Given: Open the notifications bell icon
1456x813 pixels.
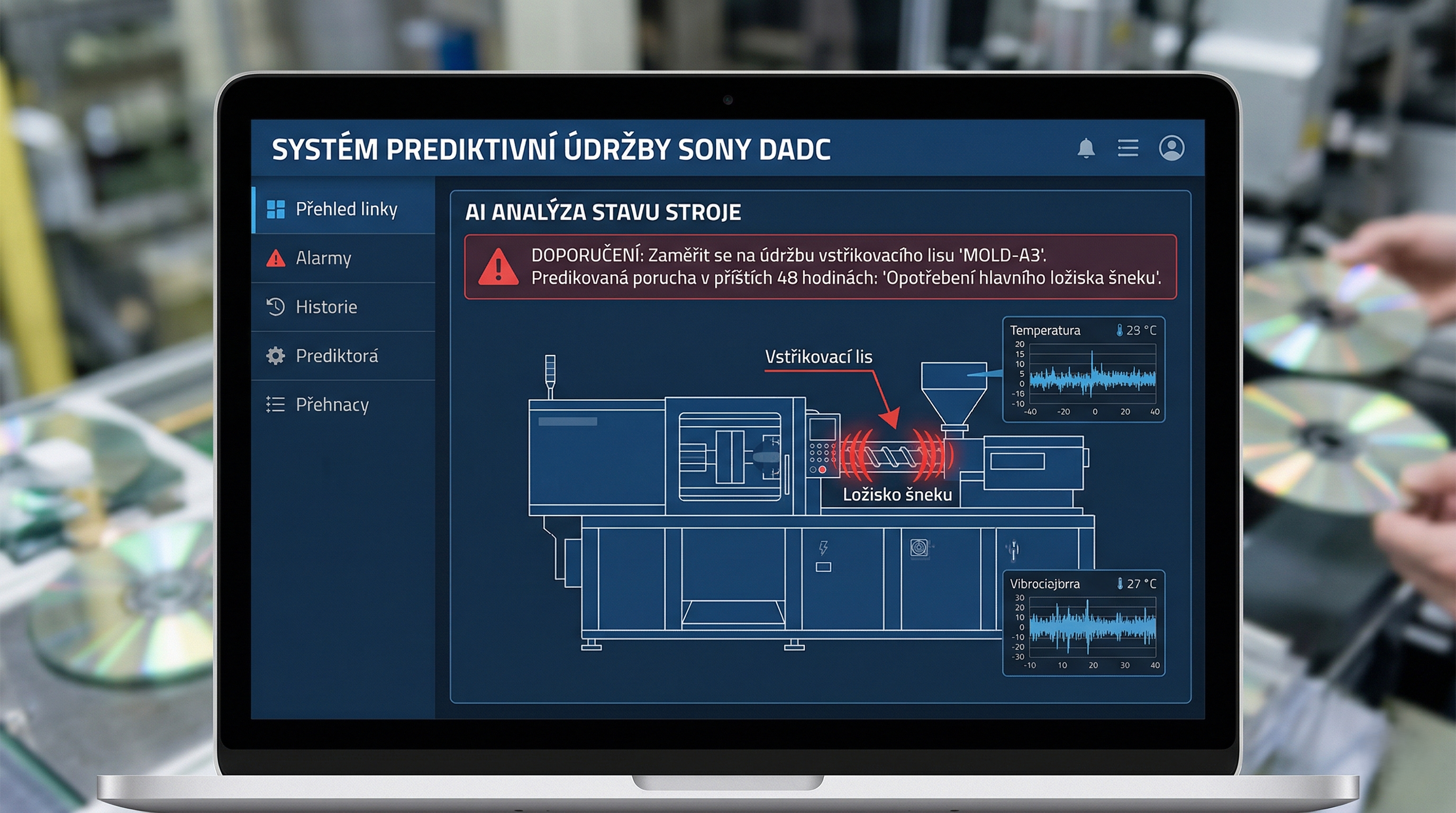Looking at the screenshot, I should pos(1086,149).
